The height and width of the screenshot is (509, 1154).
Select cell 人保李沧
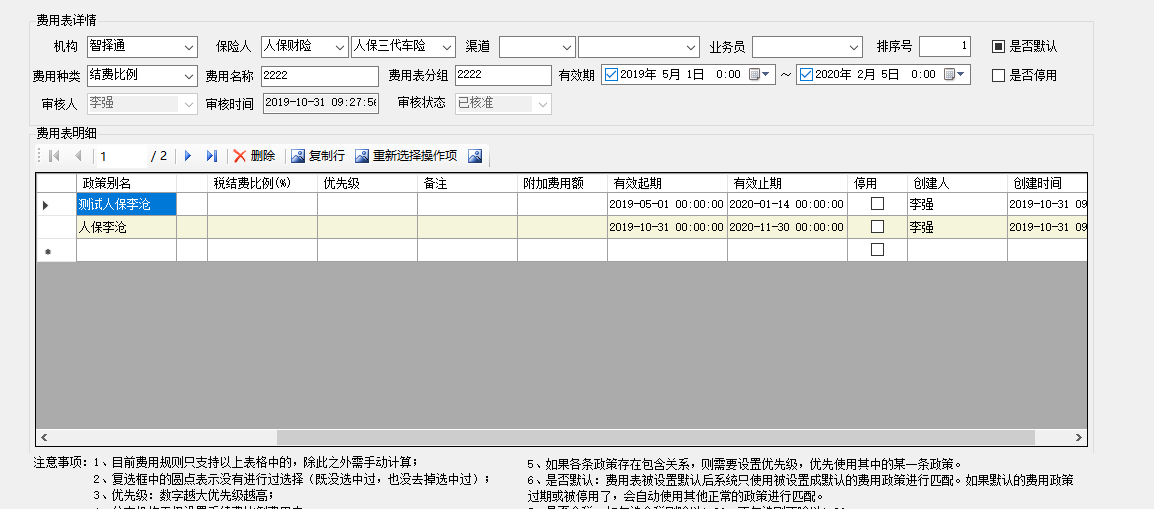click(127, 227)
